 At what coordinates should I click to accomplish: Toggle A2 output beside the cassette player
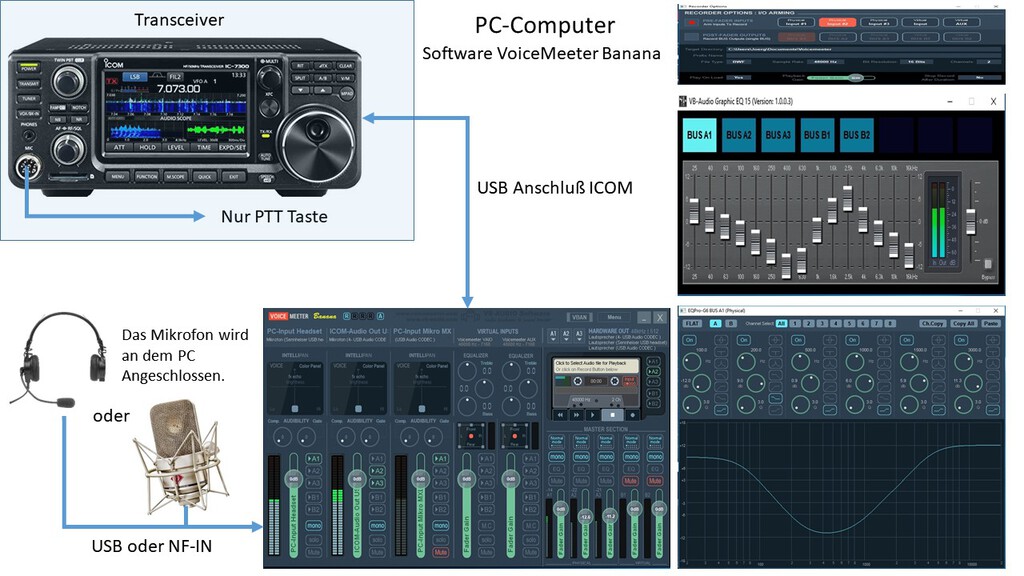654,372
